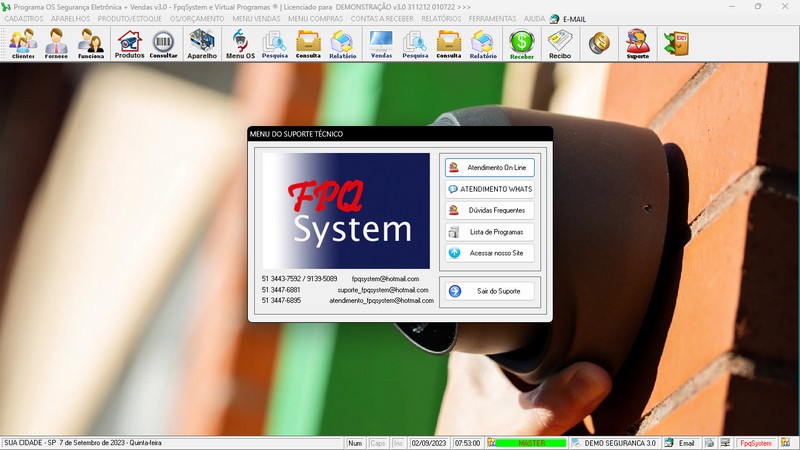Image resolution: width=800 pixels, height=450 pixels.
Task: Open Dúvidas Frequentes from support menu
Action: click(490, 210)
